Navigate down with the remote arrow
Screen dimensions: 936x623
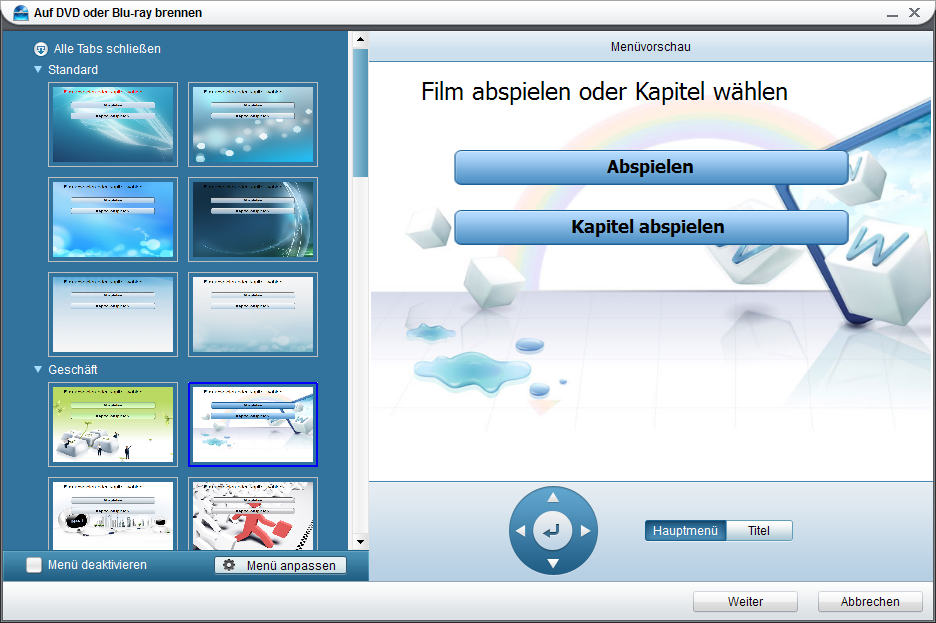(553, 563)
